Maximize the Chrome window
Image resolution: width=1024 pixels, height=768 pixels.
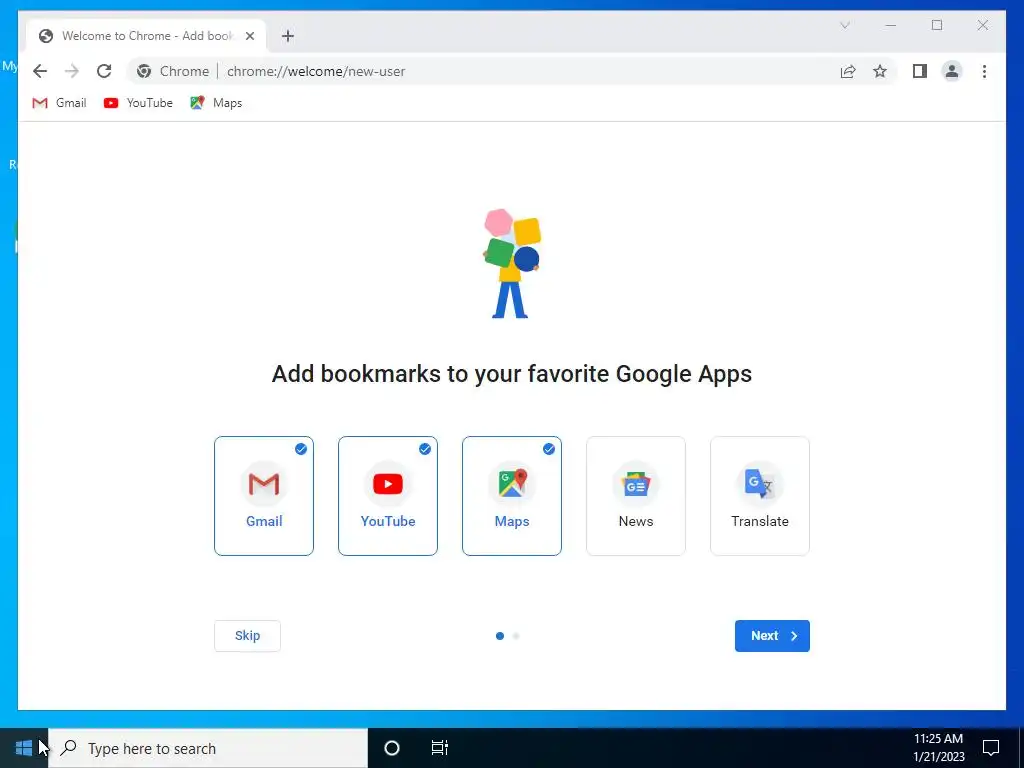click(937, 25)
